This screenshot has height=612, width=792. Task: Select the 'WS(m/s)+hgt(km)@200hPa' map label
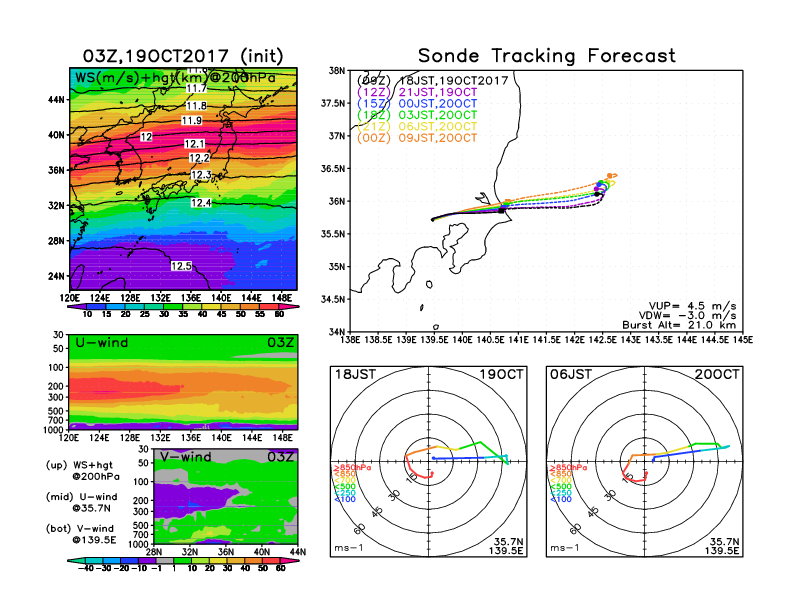click(x=175, y=78)
